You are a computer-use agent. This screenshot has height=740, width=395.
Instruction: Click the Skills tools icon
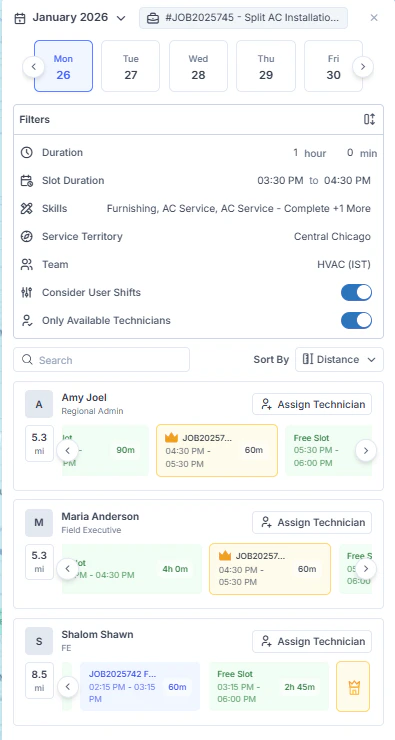click(26, 209)
